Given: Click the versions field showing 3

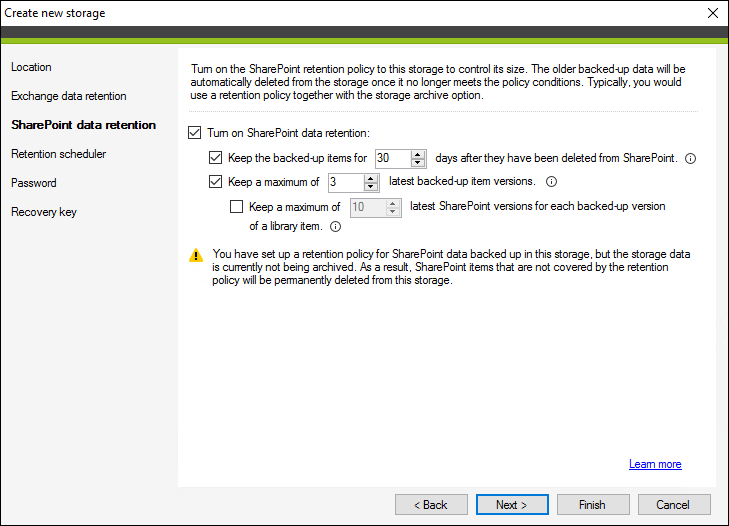Looking at the screenshot, I should (x=346, y=182).
